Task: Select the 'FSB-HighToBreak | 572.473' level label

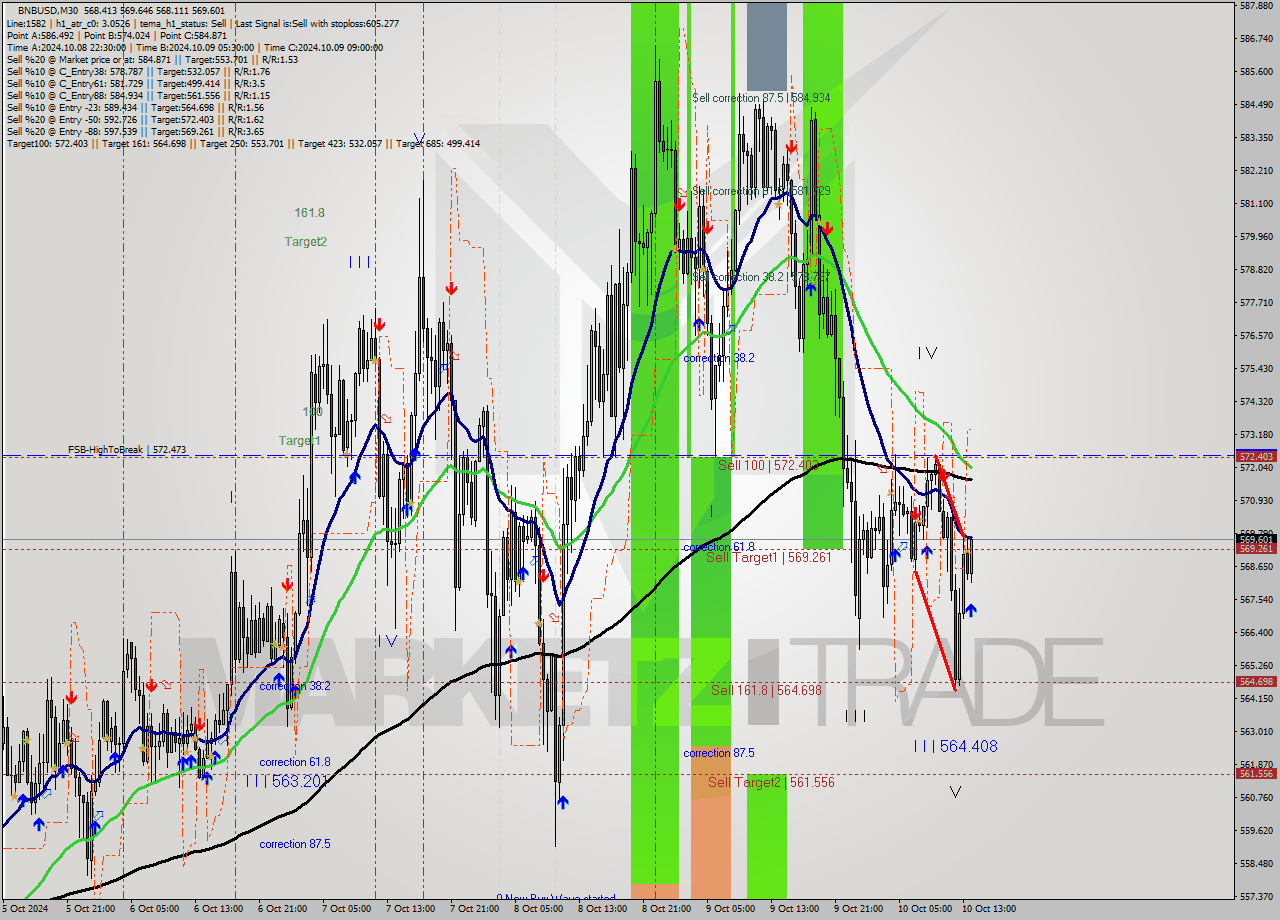Action: pos(127,450)
